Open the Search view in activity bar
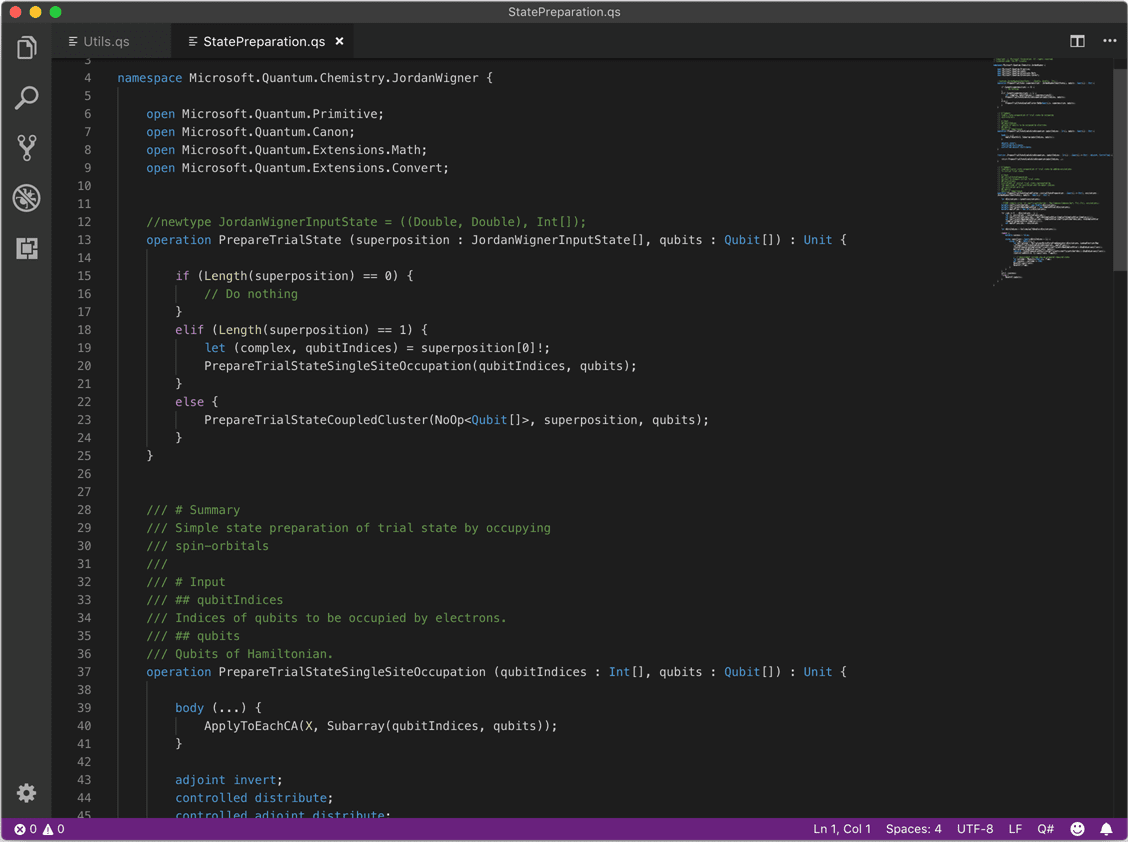This screenshot has height=842, width=1128. click(27, 98)
